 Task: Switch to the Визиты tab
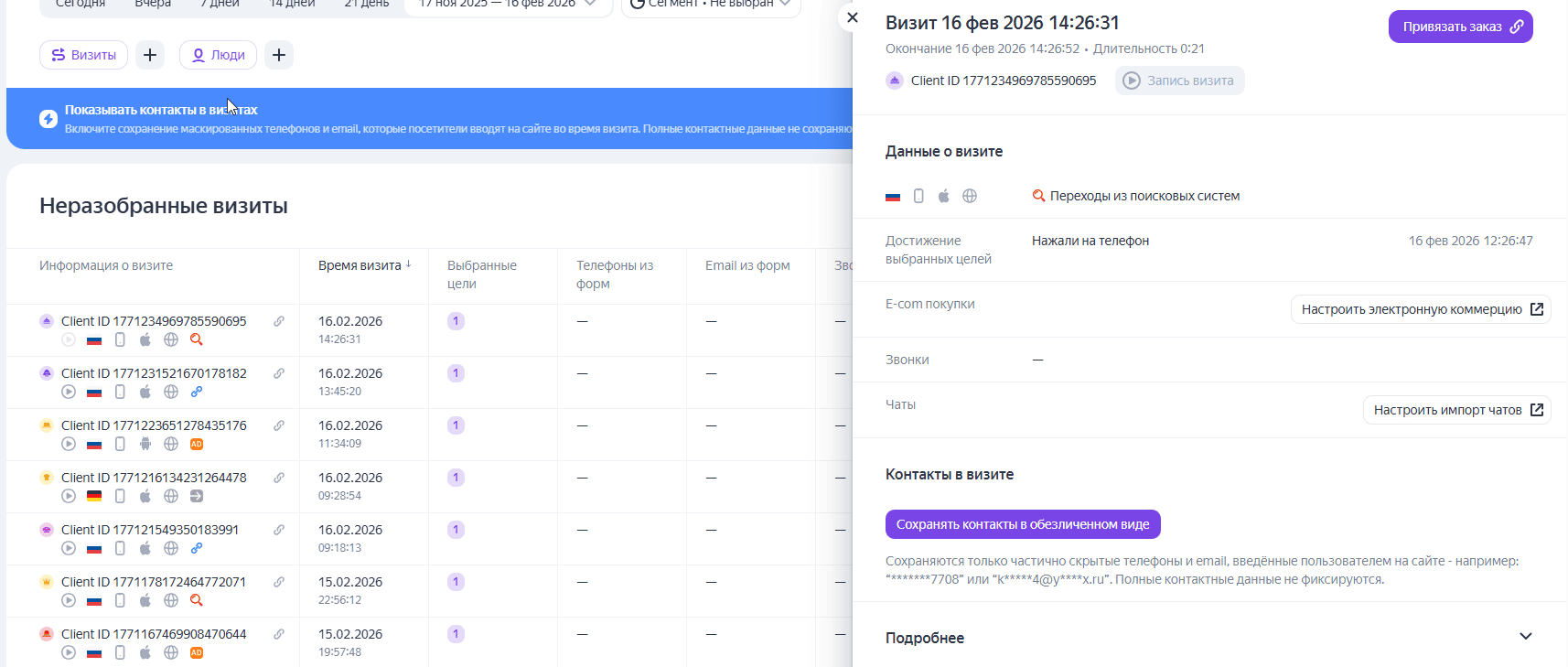pos(83,55)
